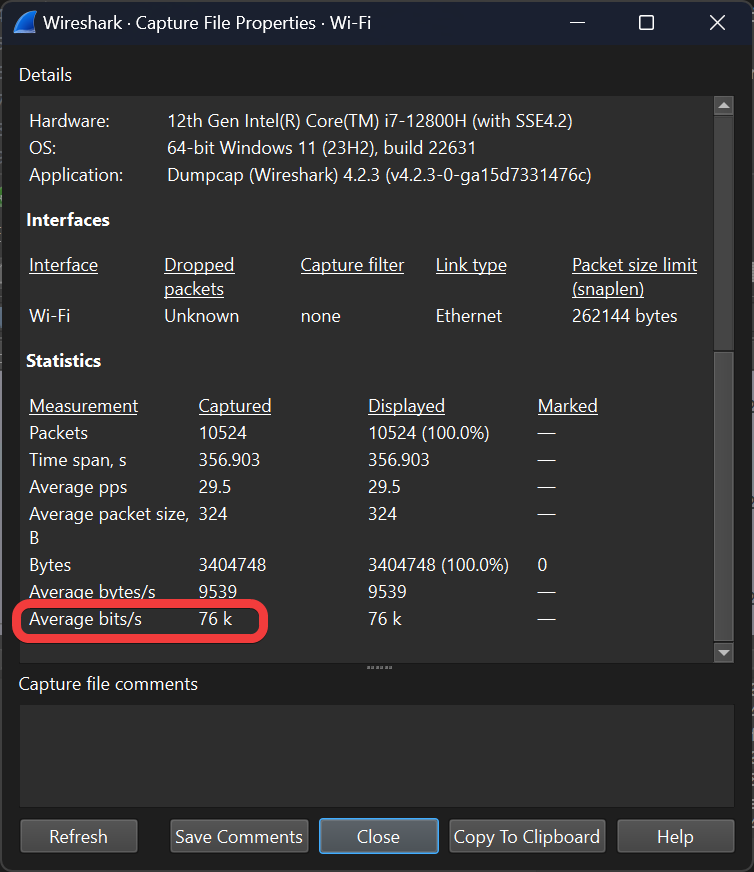Click the Capture filter column header
This screenshot has height=872, width=754.
pyautogui.click(x=352, y=265)
